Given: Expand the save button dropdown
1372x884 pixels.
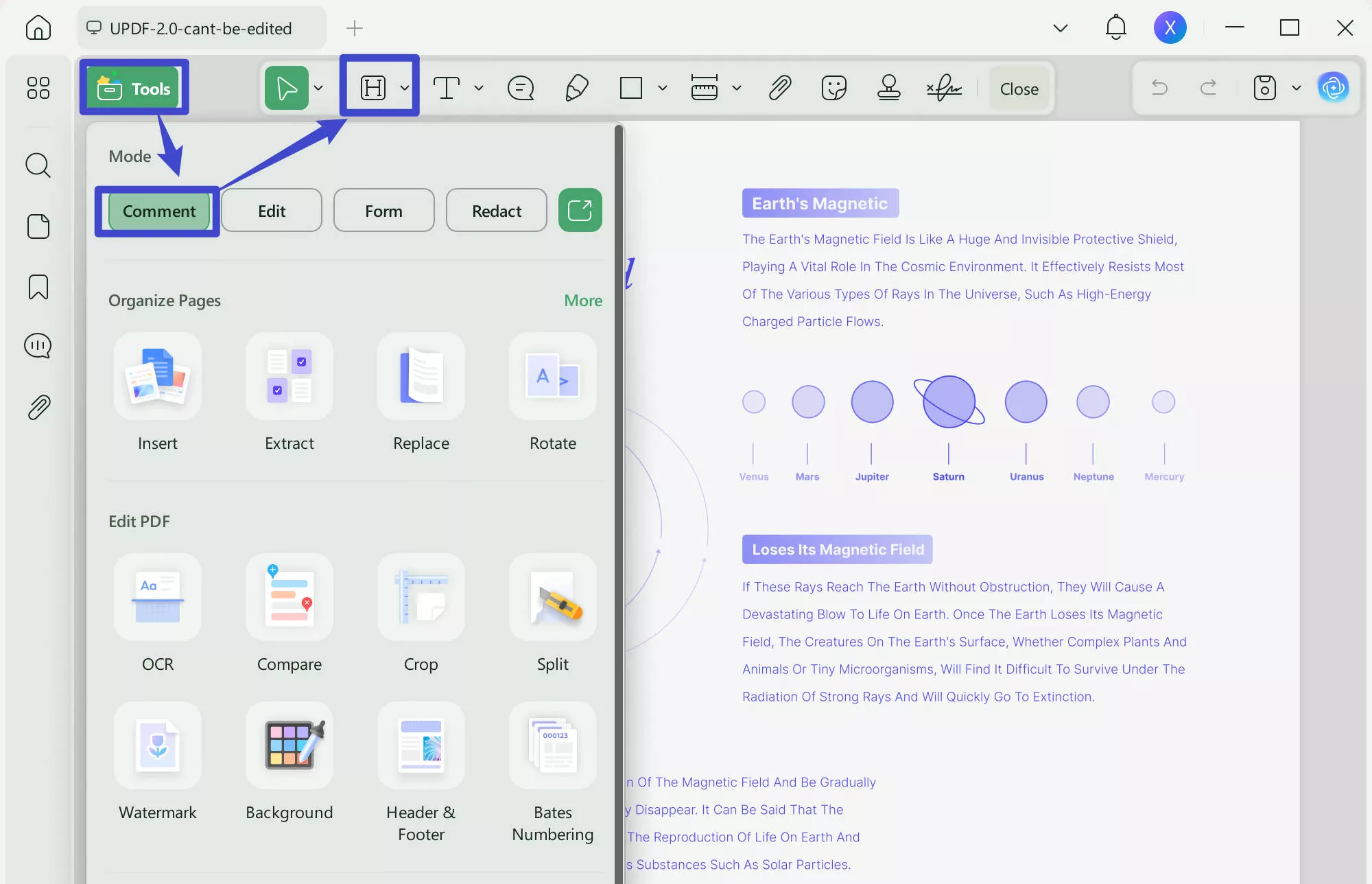Looking at the screenshot, I should pyautogui.click(x=1297, y=88).
